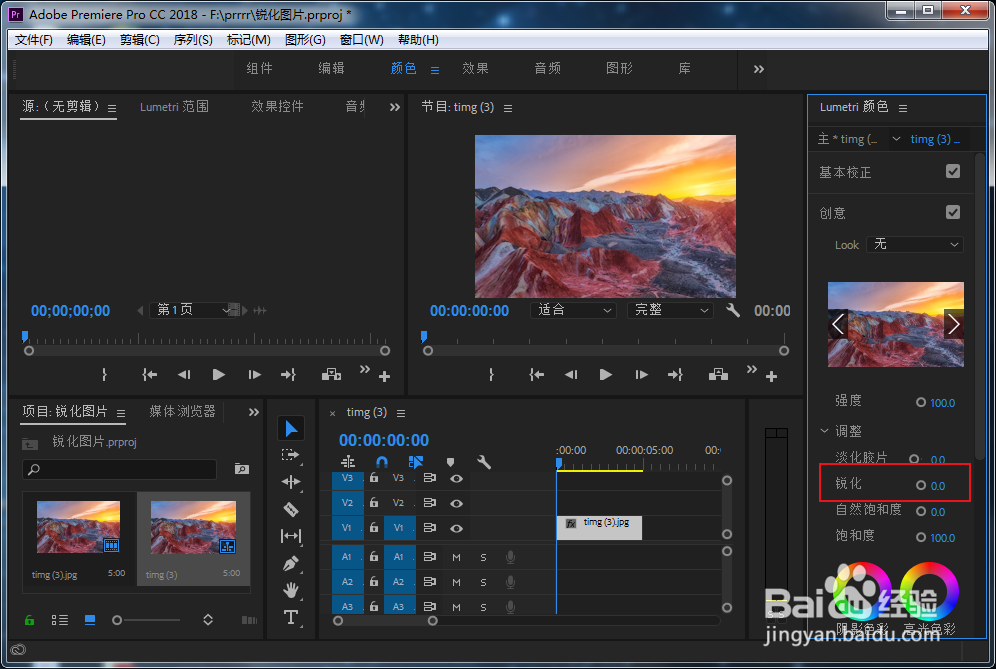Open Source monitor button editor plus

point(384,377)
